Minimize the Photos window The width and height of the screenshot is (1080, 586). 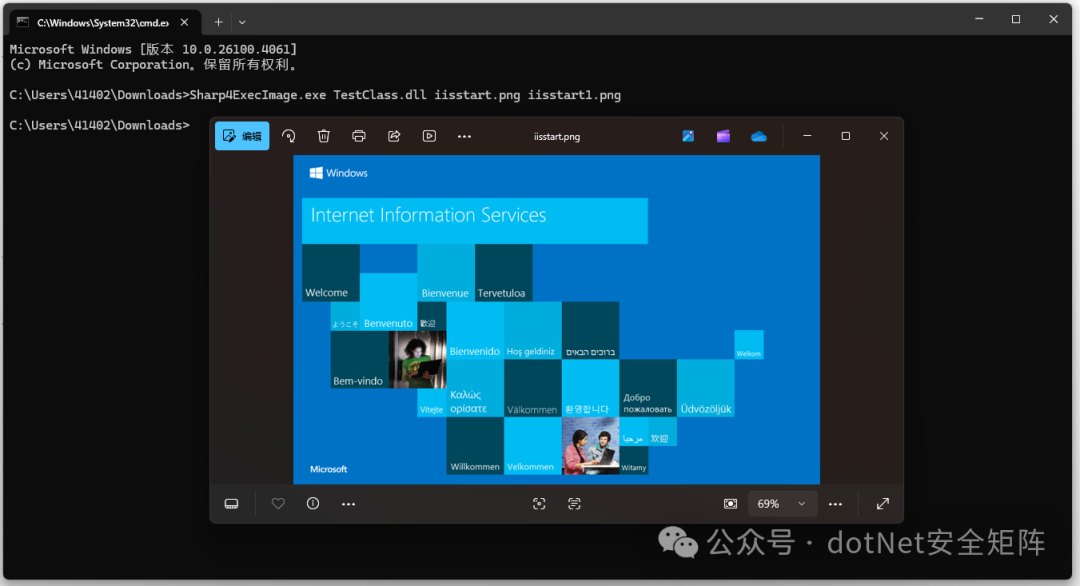[807, 136]
